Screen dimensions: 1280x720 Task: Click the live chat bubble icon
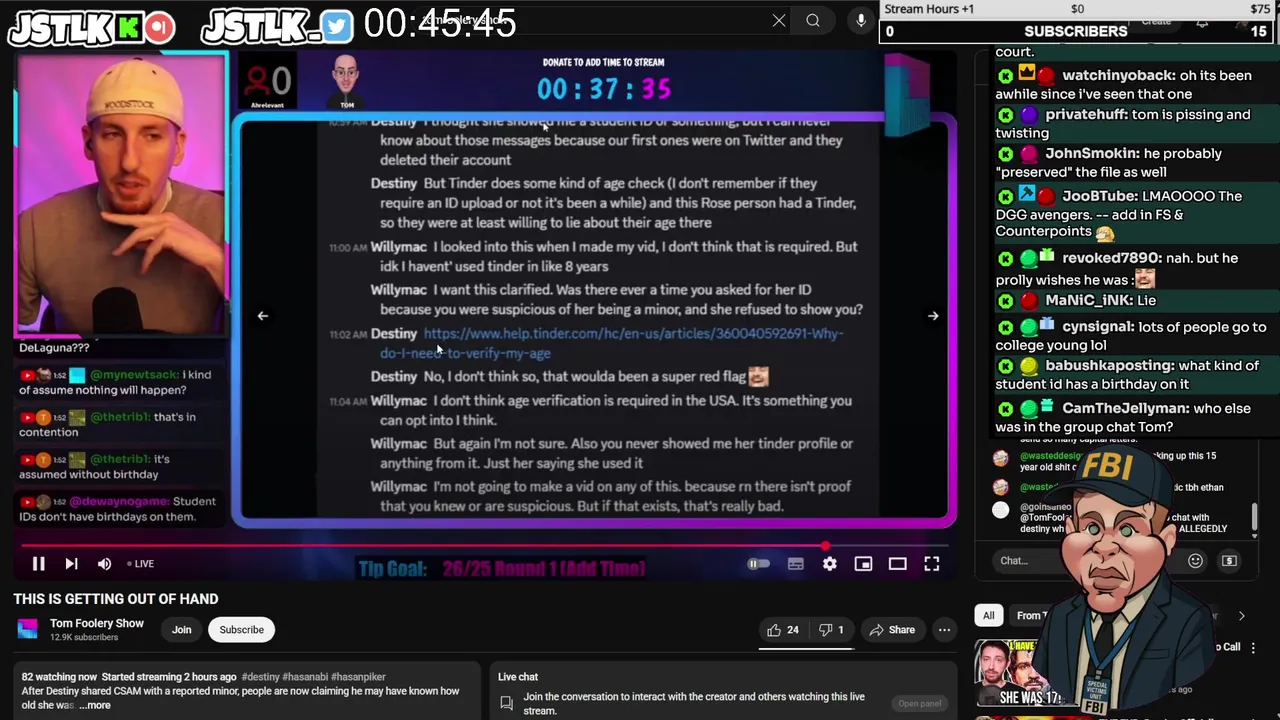click(507, 703)
